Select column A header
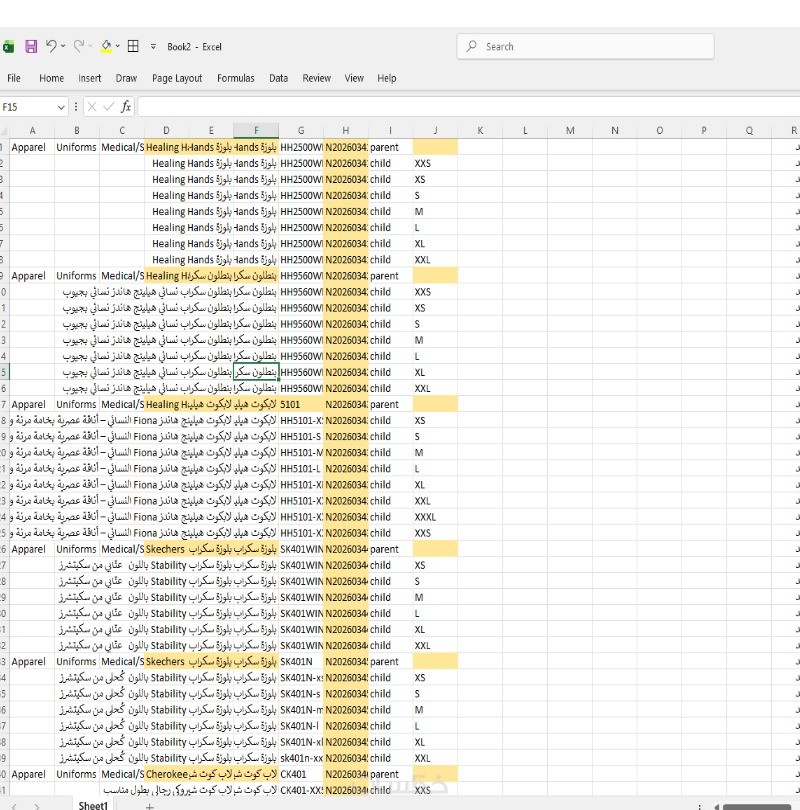The image size is (800, 810). pos(32,131)
